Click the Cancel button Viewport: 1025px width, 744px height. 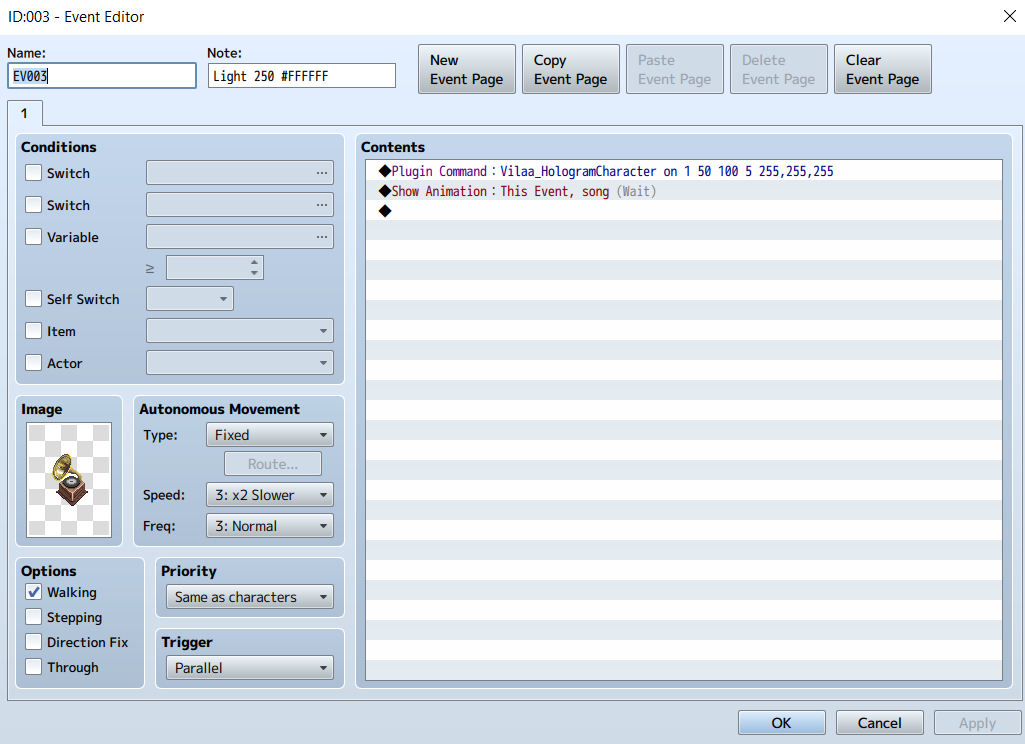point(879,722)
